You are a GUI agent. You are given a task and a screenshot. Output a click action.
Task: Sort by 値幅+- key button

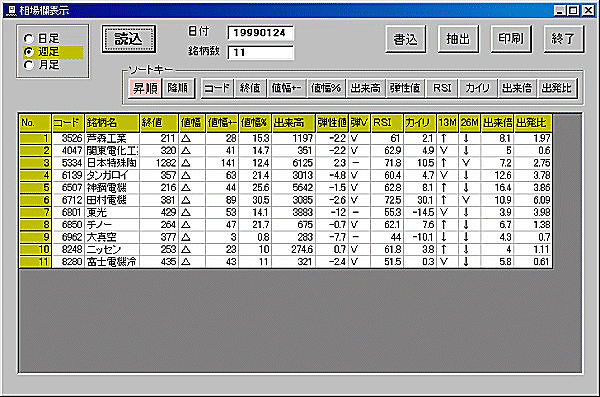286,88
